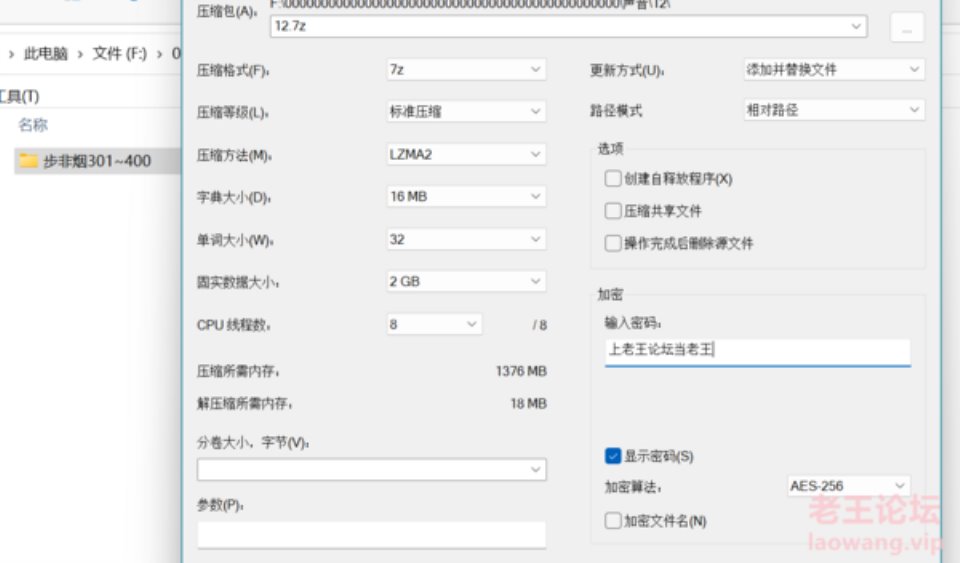Enable the create self-extracting archive checkbox
The width and height of the screenshot is (960, 563).
pos(613,178)
